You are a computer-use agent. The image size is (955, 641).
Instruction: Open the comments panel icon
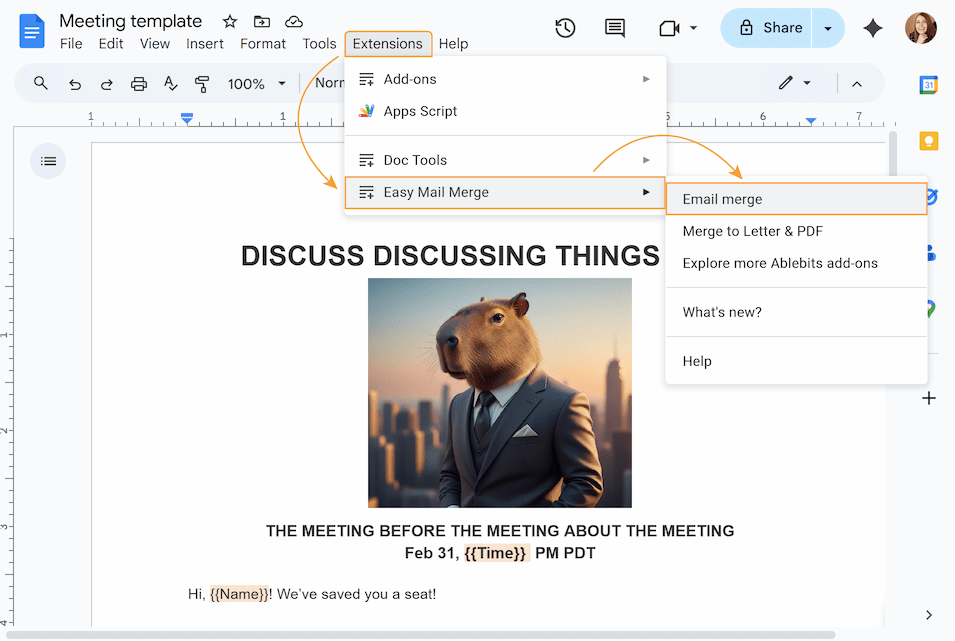tap(615, 28)
